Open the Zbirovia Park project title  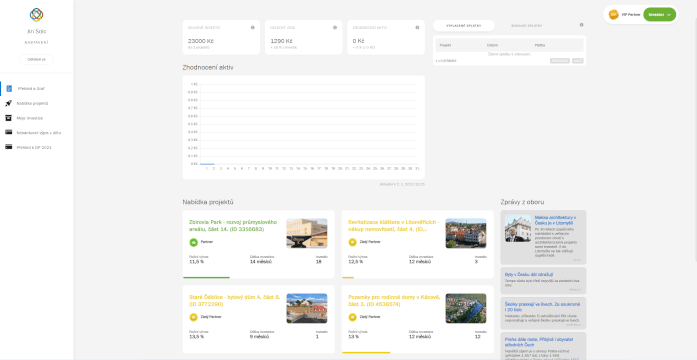click(x=233, y=226)
